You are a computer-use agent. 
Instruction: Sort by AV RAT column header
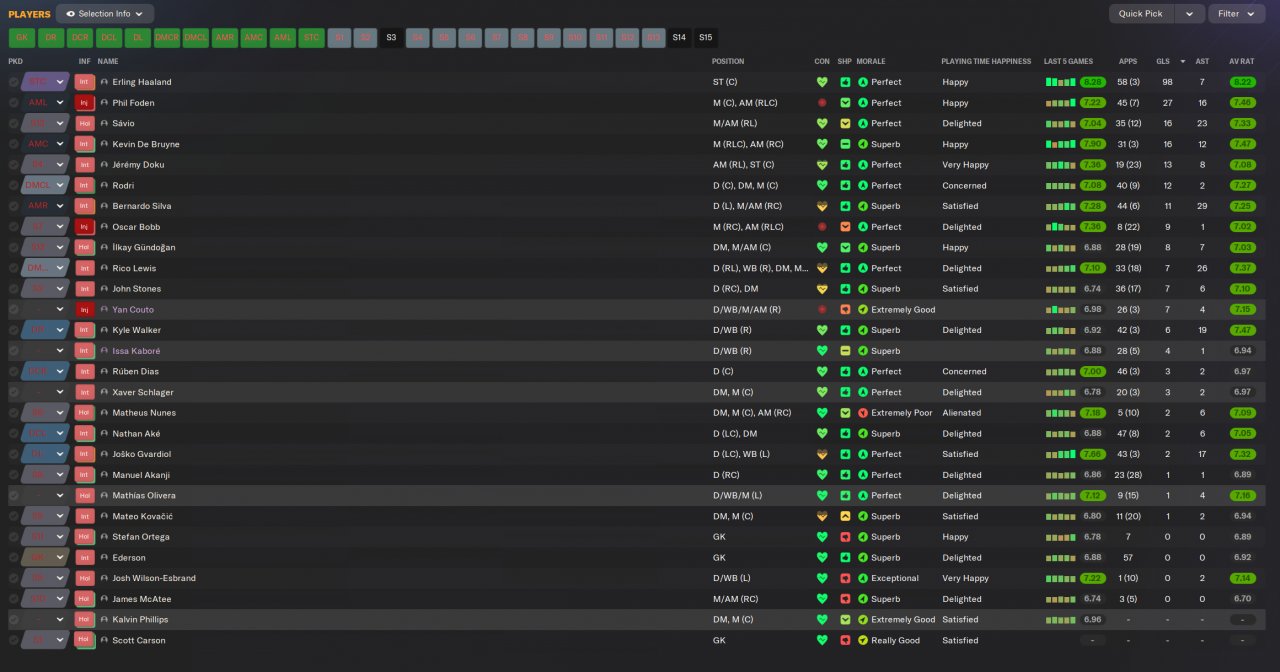tap(1243, 61)
